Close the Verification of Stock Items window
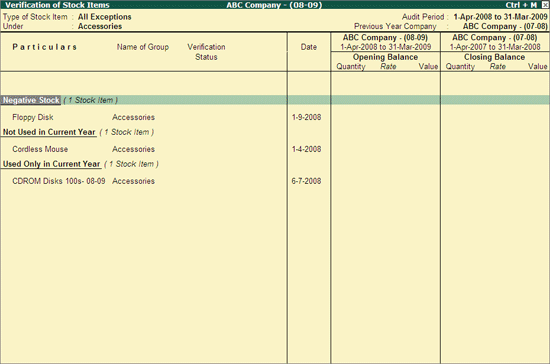This screenshot has width=550, height=364. pyautogui.click(x=545, y=5)
